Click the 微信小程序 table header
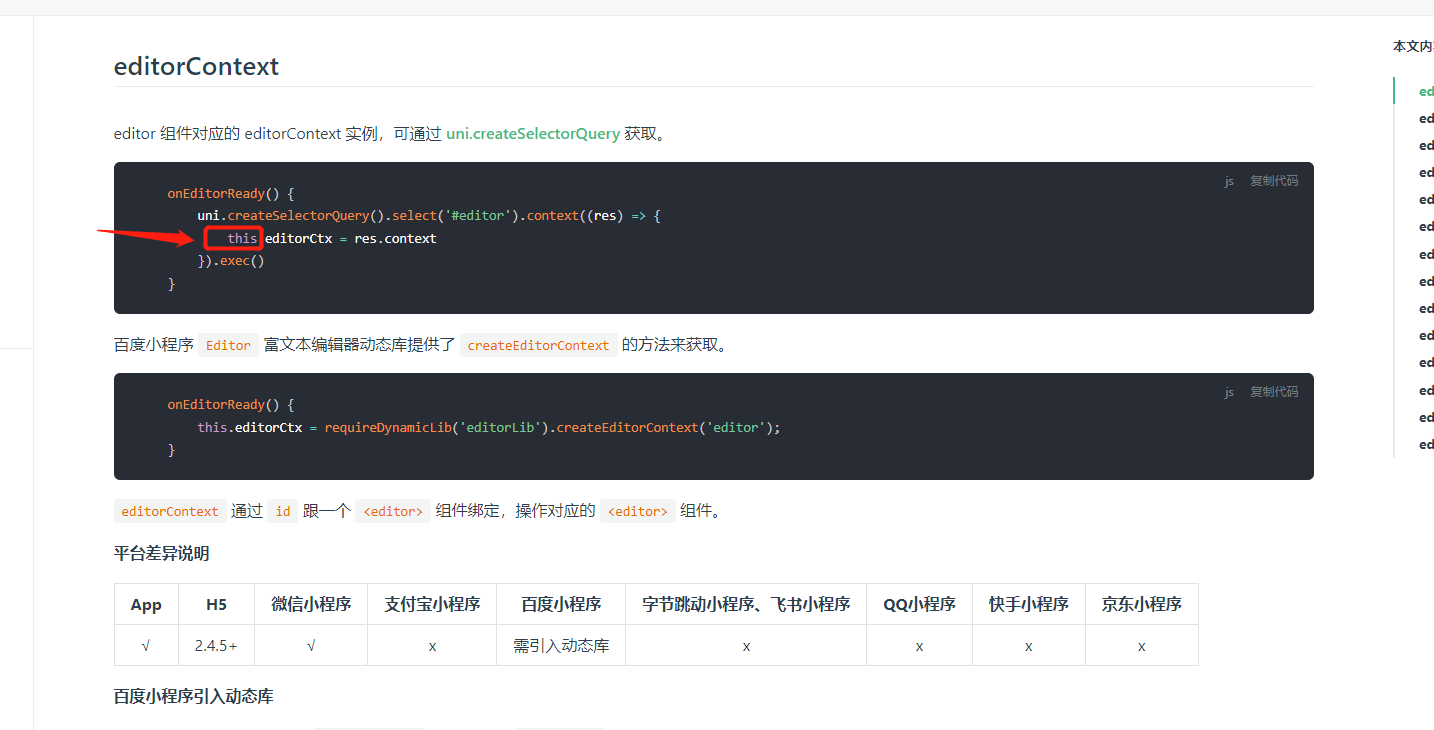Screen dimensions: 1434x730 311,604
